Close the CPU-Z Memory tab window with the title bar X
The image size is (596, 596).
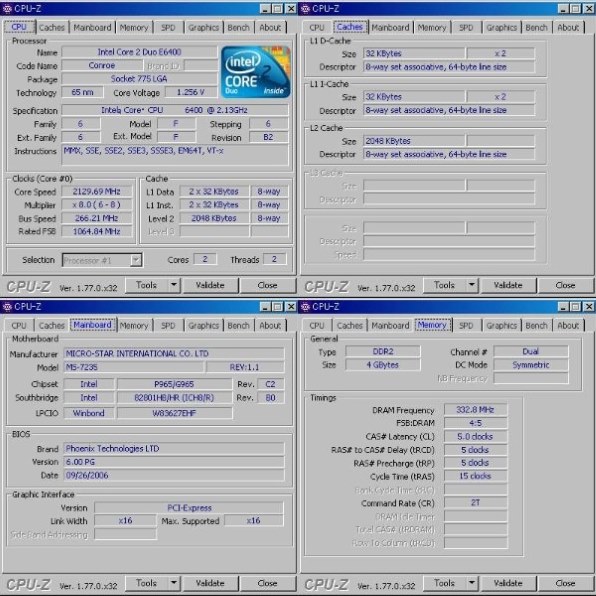589,307
